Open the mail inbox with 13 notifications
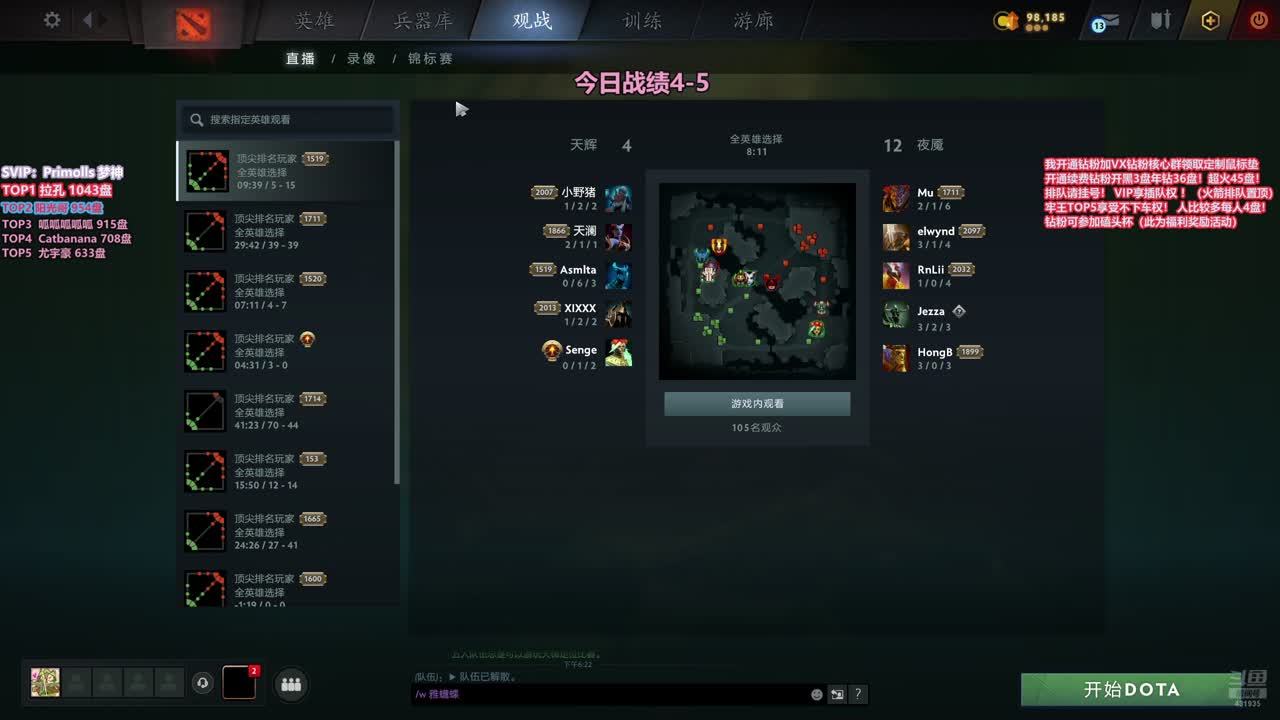This screenshot has width=1280, height=720. [x=1105, y=21]
